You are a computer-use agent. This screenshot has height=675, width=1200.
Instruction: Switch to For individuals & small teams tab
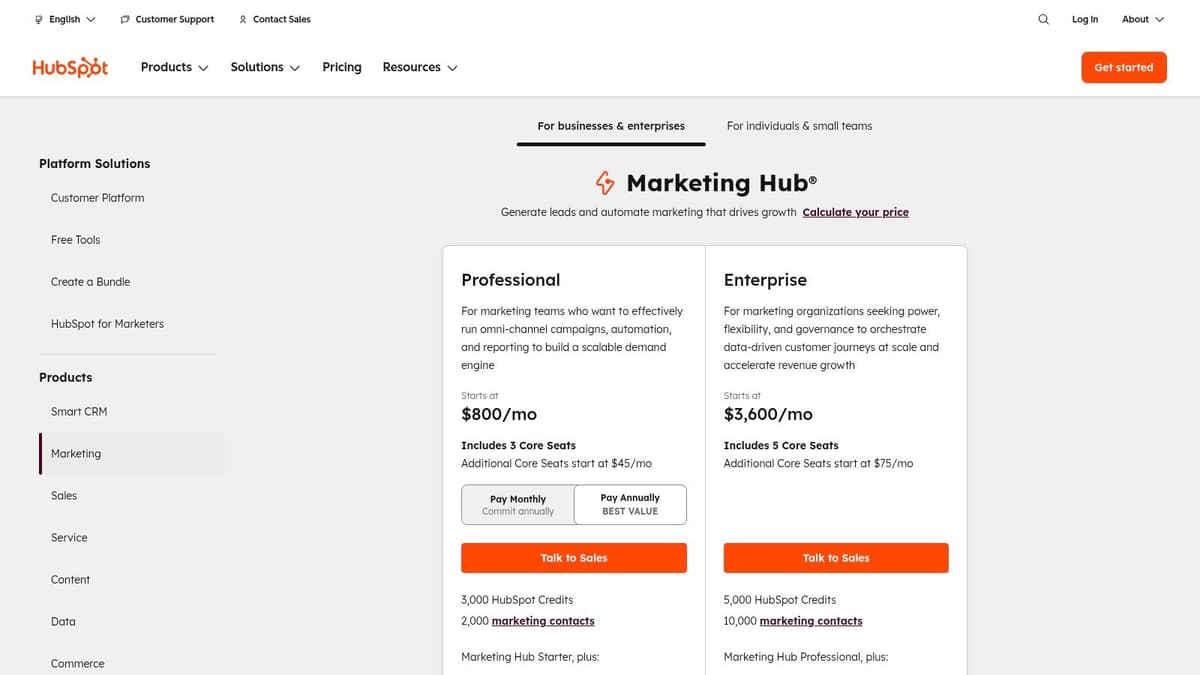[x=798, y=126]
